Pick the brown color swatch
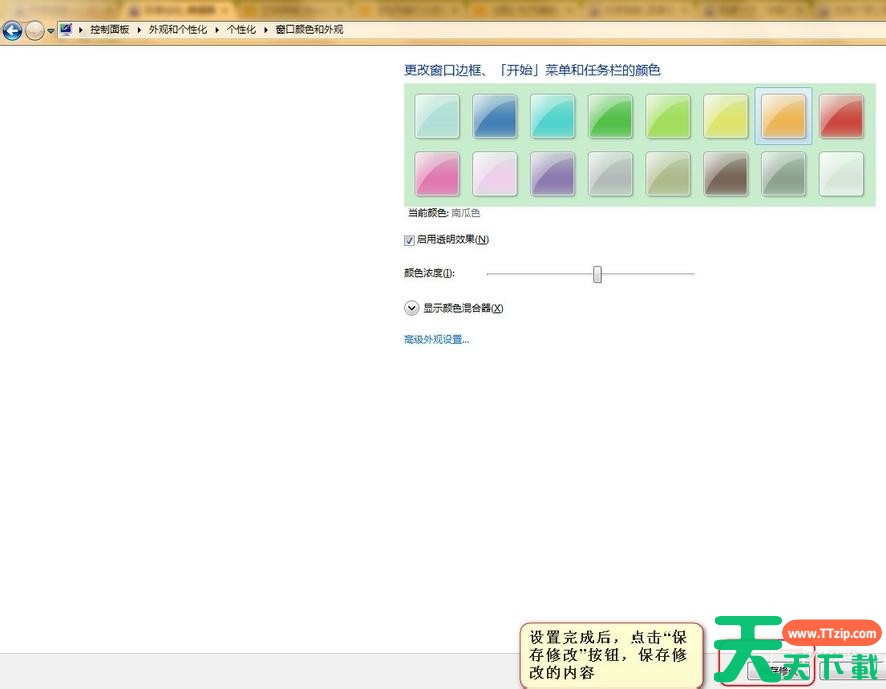This screenshot has width=886, height=689. tap(725, 174)
